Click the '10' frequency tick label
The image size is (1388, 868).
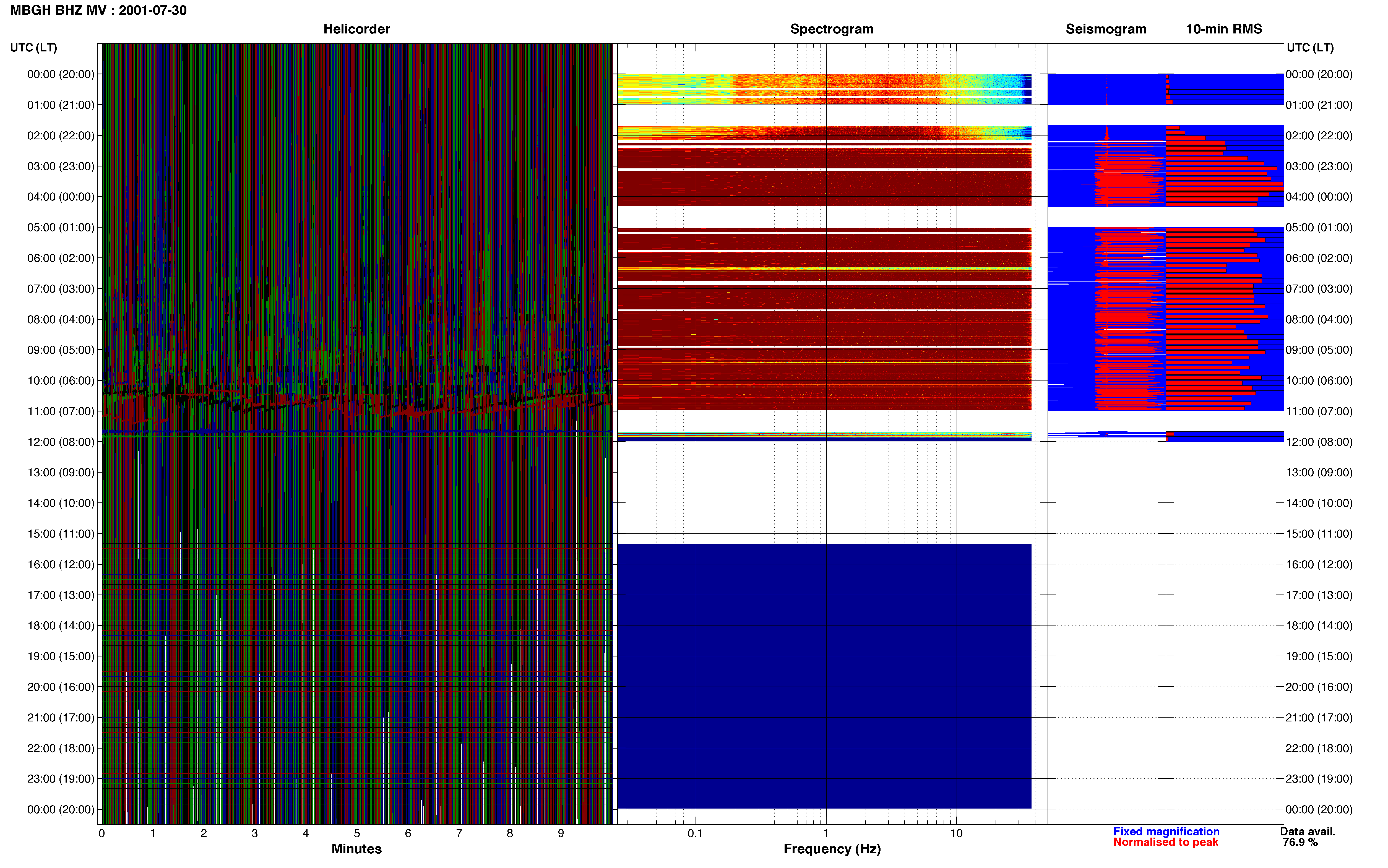point(956,833)
